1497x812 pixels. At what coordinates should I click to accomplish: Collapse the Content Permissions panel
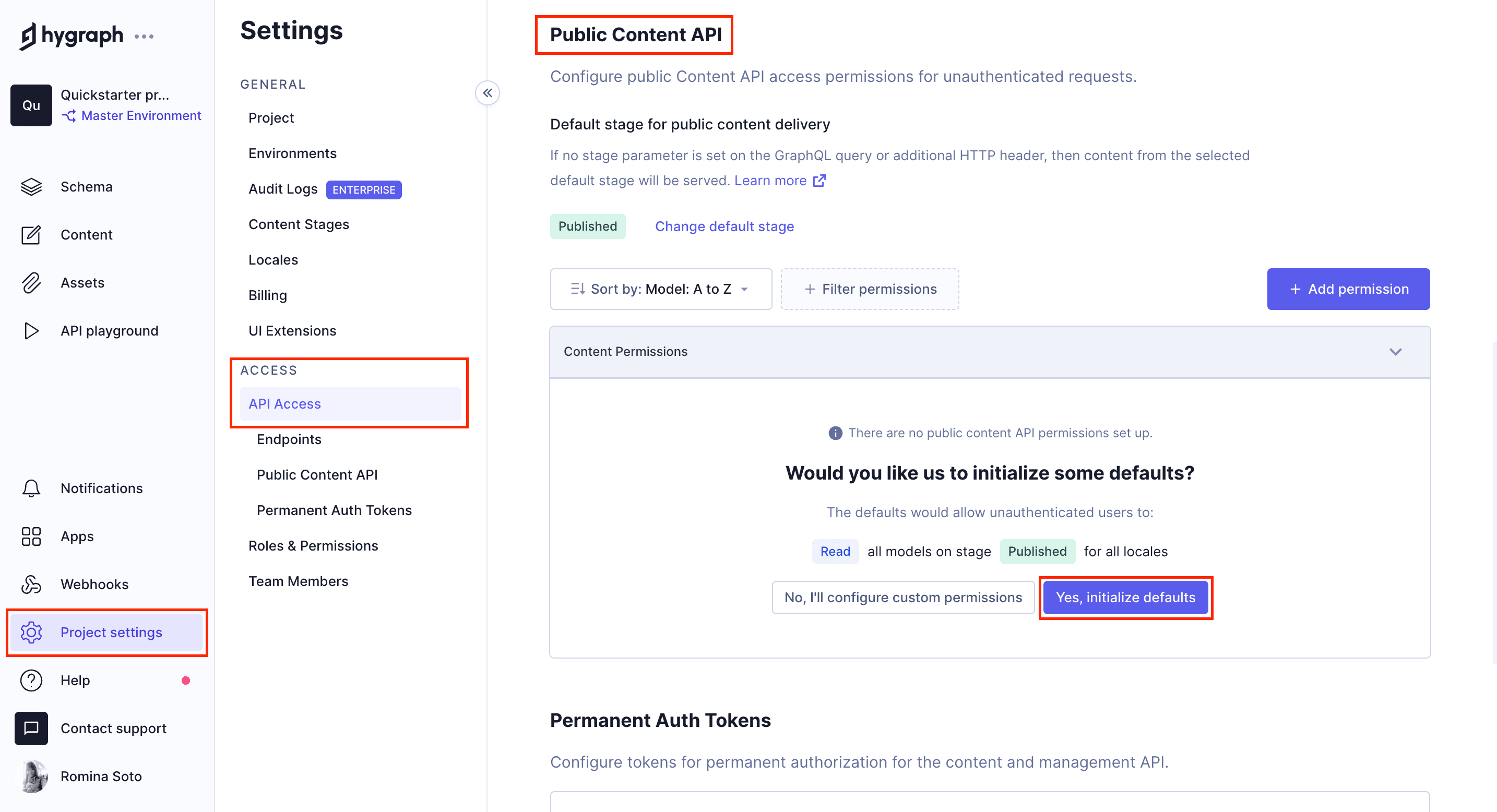pos(1396,351)
